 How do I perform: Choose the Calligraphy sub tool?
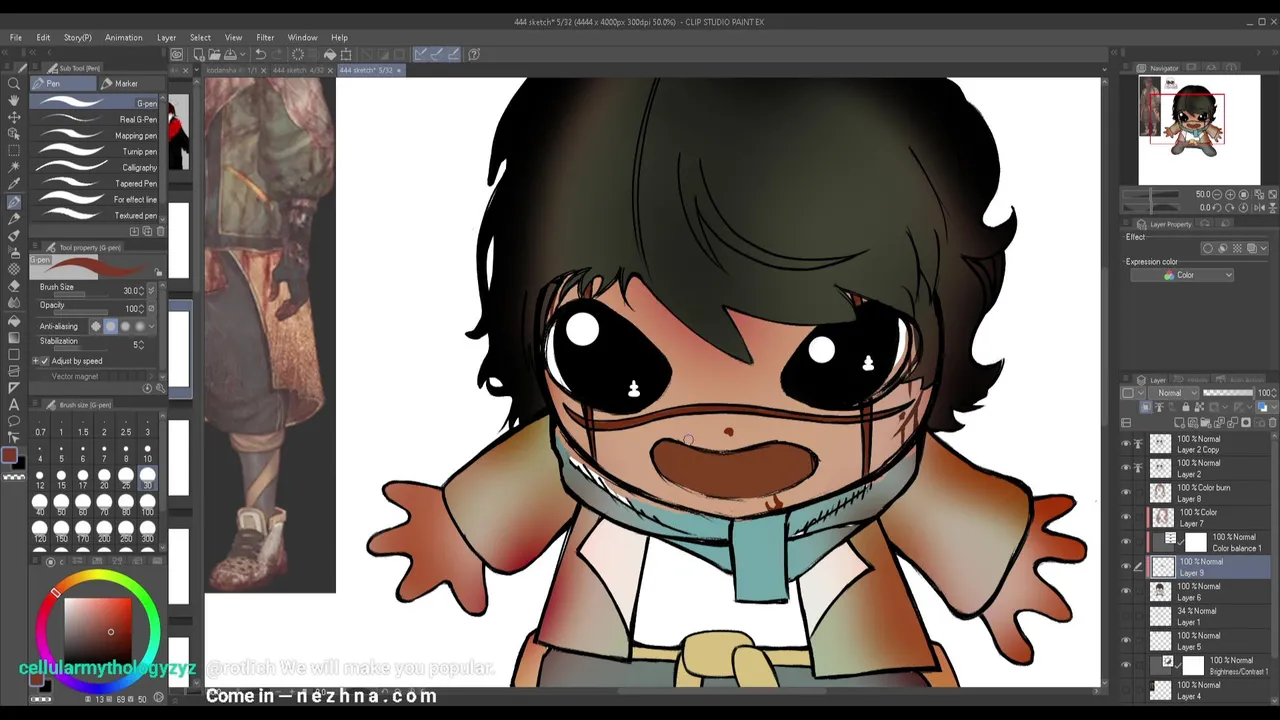(x=95, y=168)
